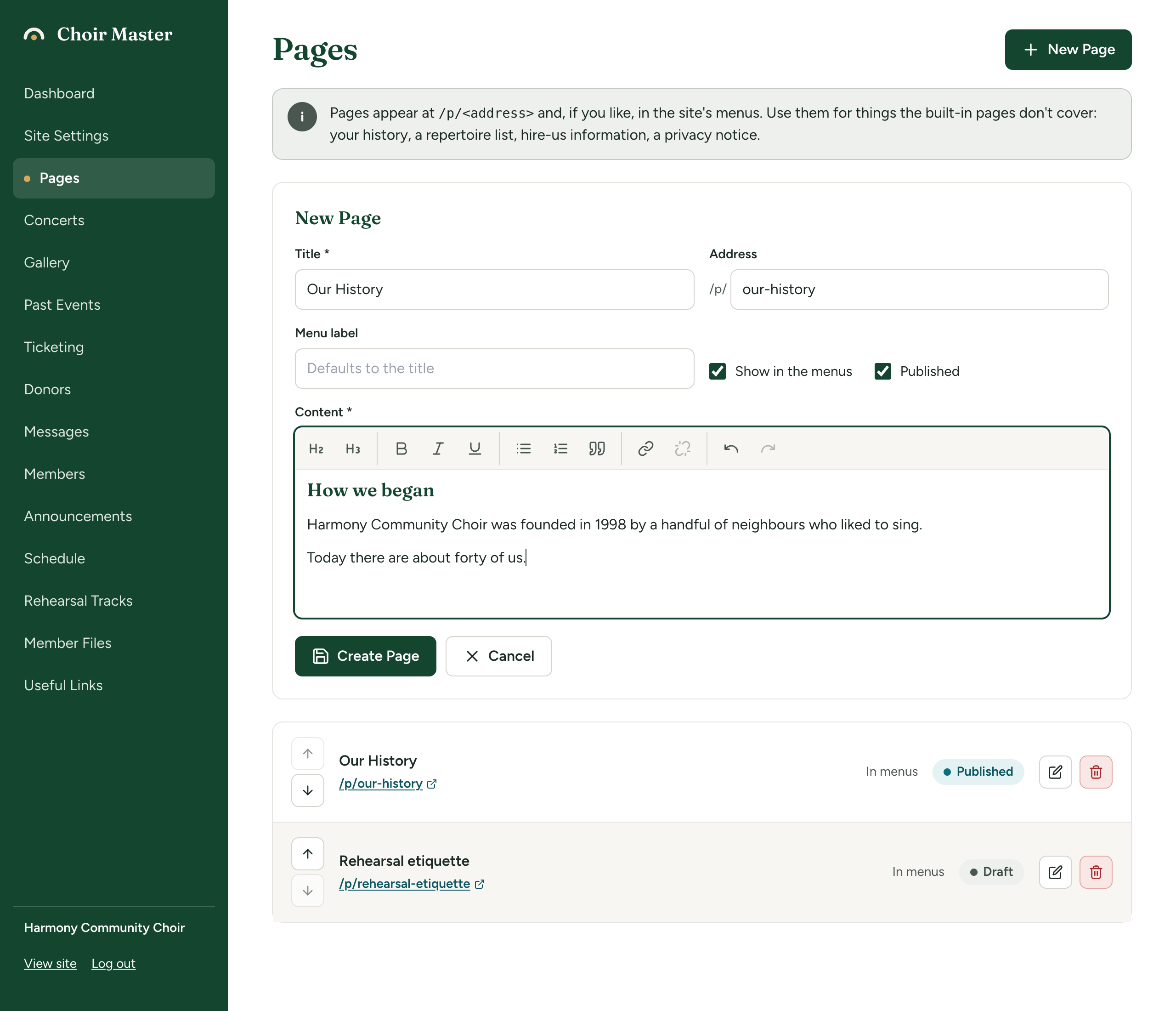
Task: Edit the Rehearsal etiquette page
Action: point(1055,872)
